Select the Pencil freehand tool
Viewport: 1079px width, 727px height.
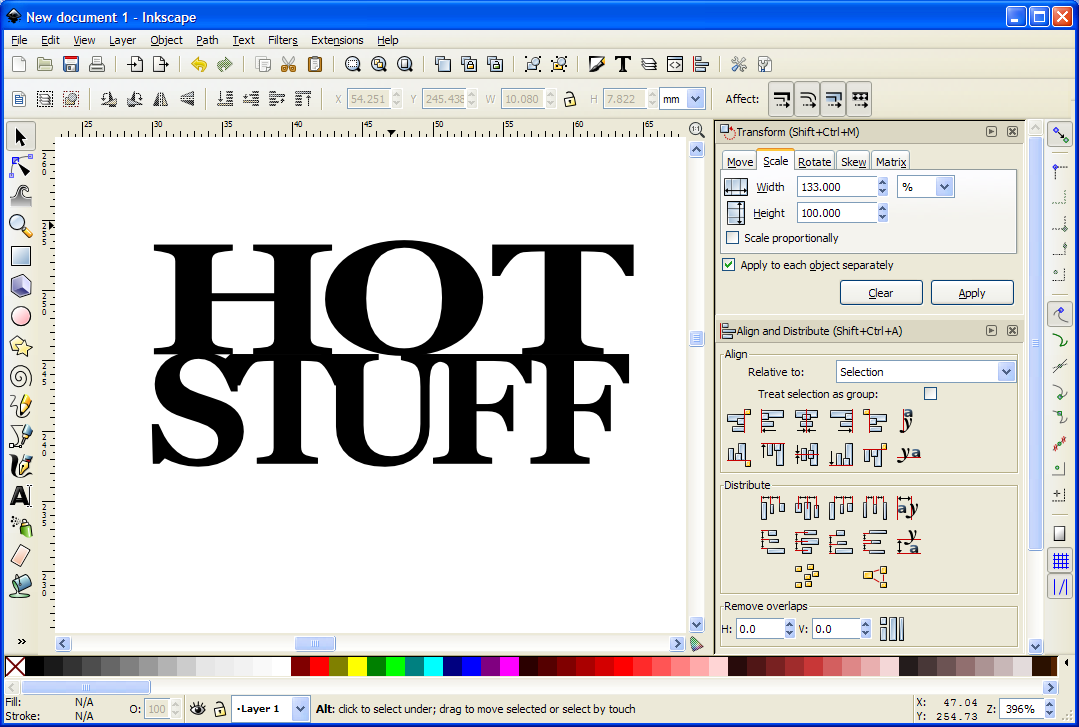[x=21, y=405]
